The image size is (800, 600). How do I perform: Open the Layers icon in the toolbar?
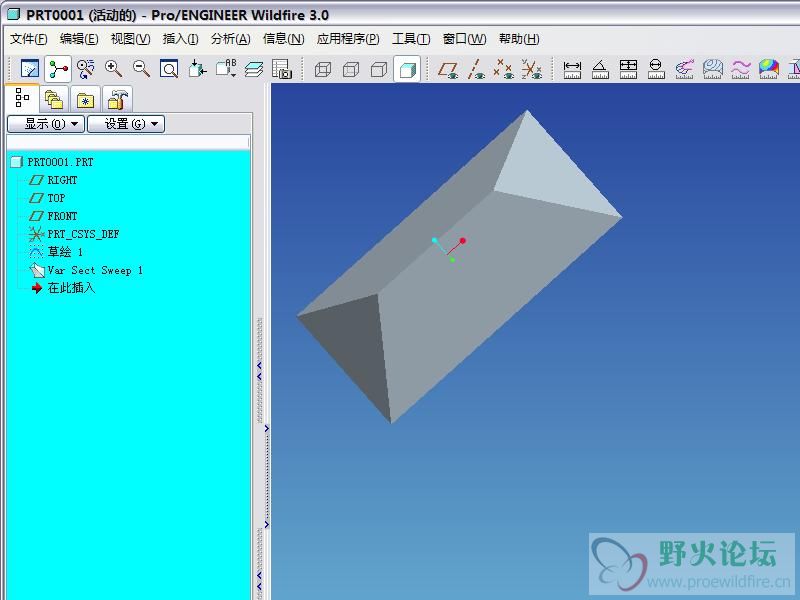(x=254, y=69)
